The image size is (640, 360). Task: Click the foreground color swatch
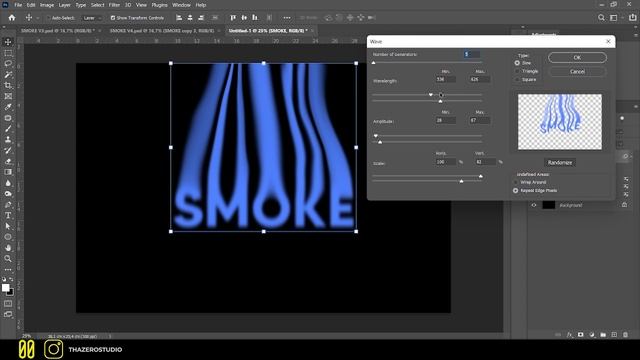click(6, 288)
